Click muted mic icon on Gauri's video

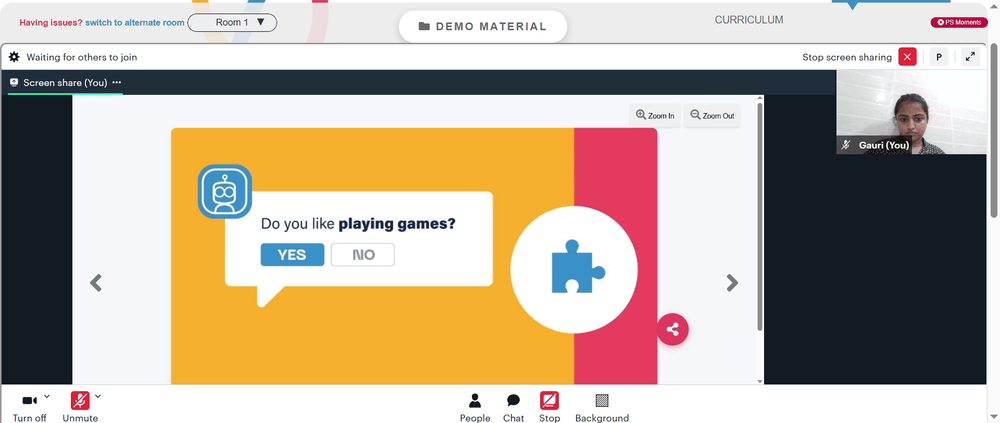[846, 145]
